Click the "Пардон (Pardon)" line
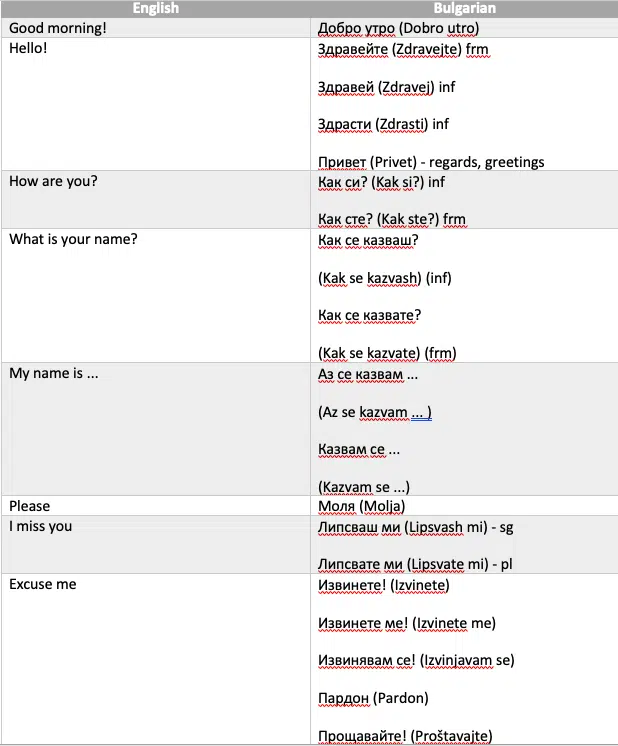Image resolution: width=618 pixels, height=746 pixels. coord(372,698)
